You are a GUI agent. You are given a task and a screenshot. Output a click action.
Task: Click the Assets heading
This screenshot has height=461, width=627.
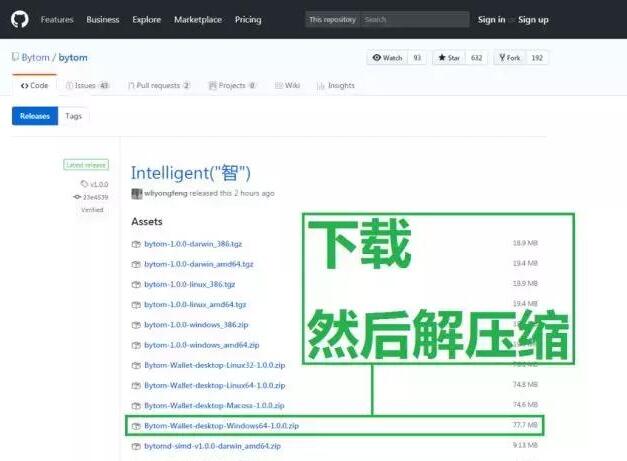click(x=147, y=222)
